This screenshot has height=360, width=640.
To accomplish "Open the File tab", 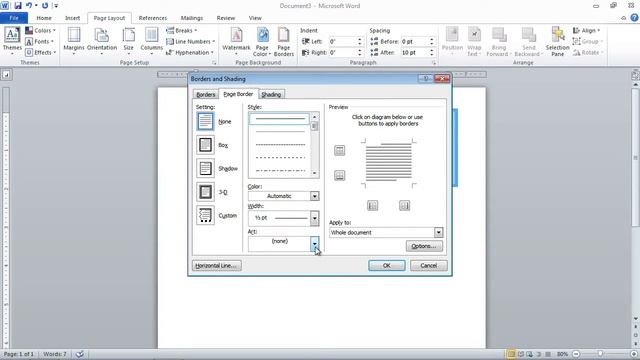I will pyautogui.click(x=14, y=18).
